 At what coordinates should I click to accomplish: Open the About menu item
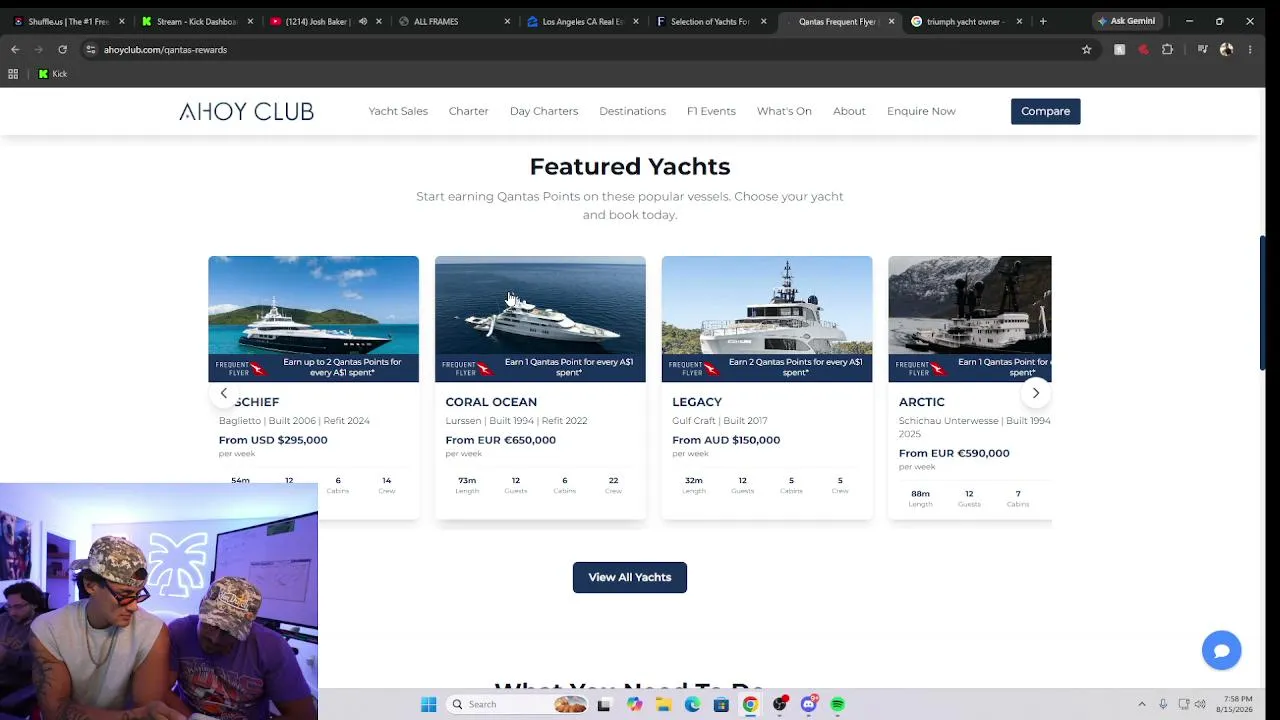point(849,111)
